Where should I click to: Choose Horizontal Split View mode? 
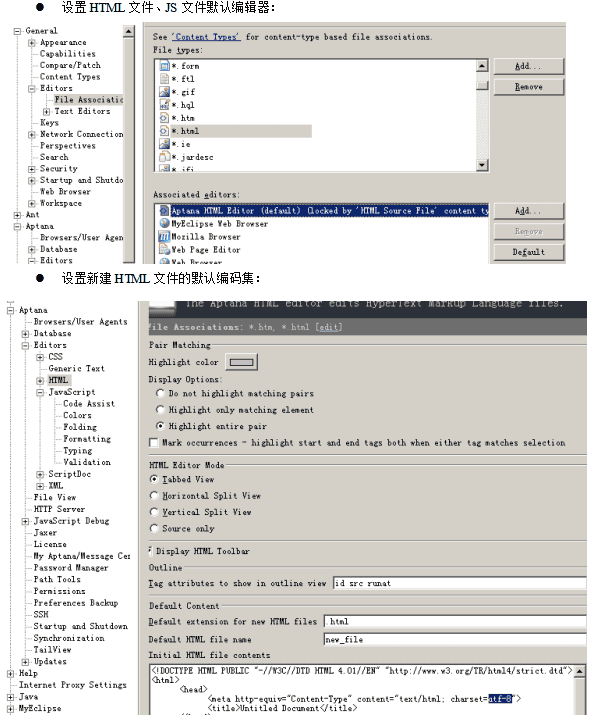pyautogui.click(x=154, y=495)
